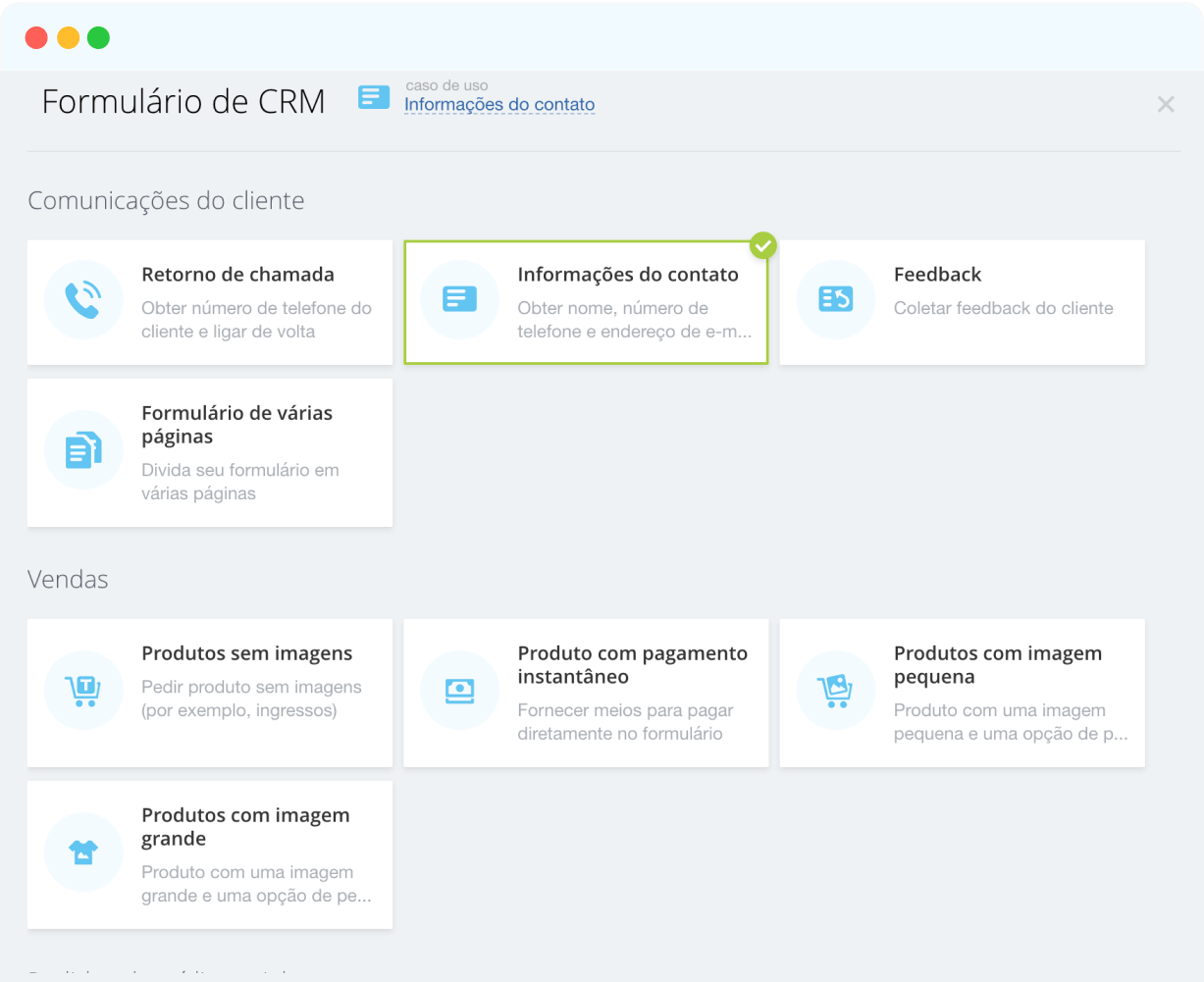Viewport: 1204px width, 982px height.
Task: Click the Produto com pagamento instantâneo payment icon
Action: click(459, 690)
